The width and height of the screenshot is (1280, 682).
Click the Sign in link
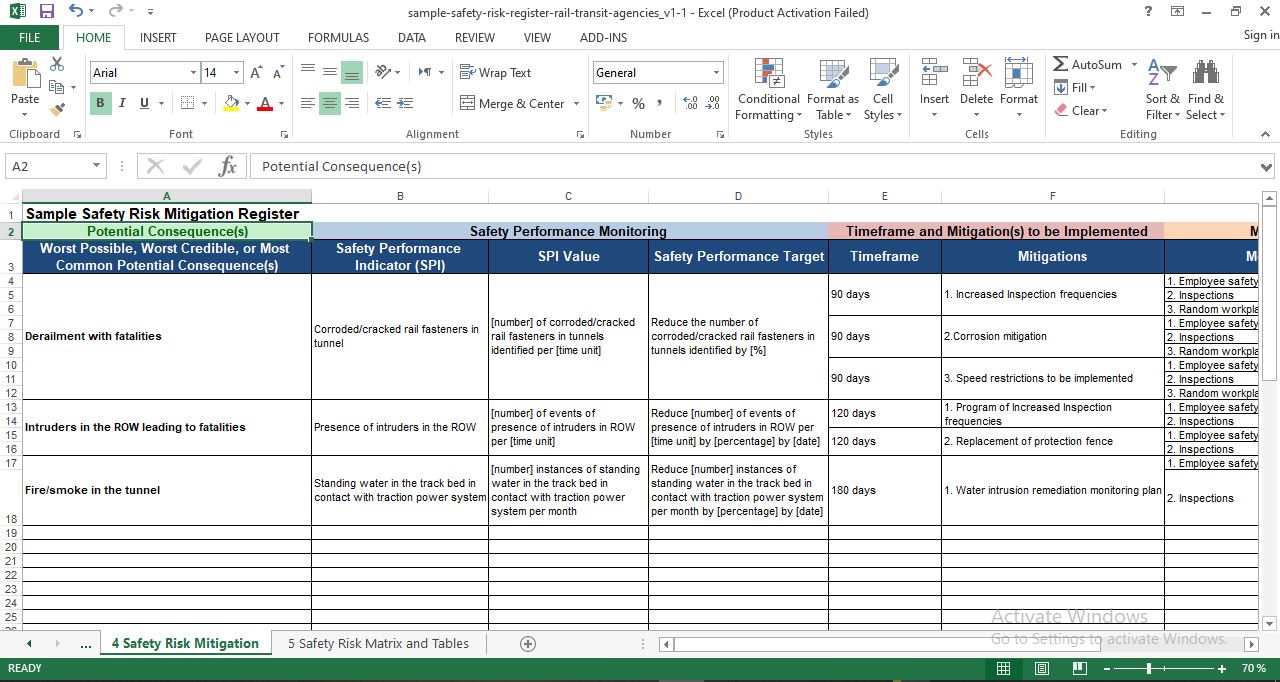[1259, 34]
